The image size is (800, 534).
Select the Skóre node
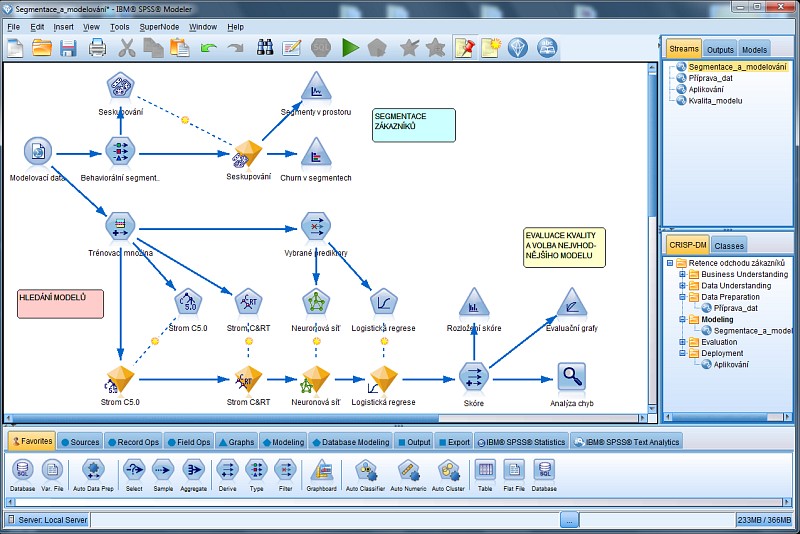[x=474, y=378]
